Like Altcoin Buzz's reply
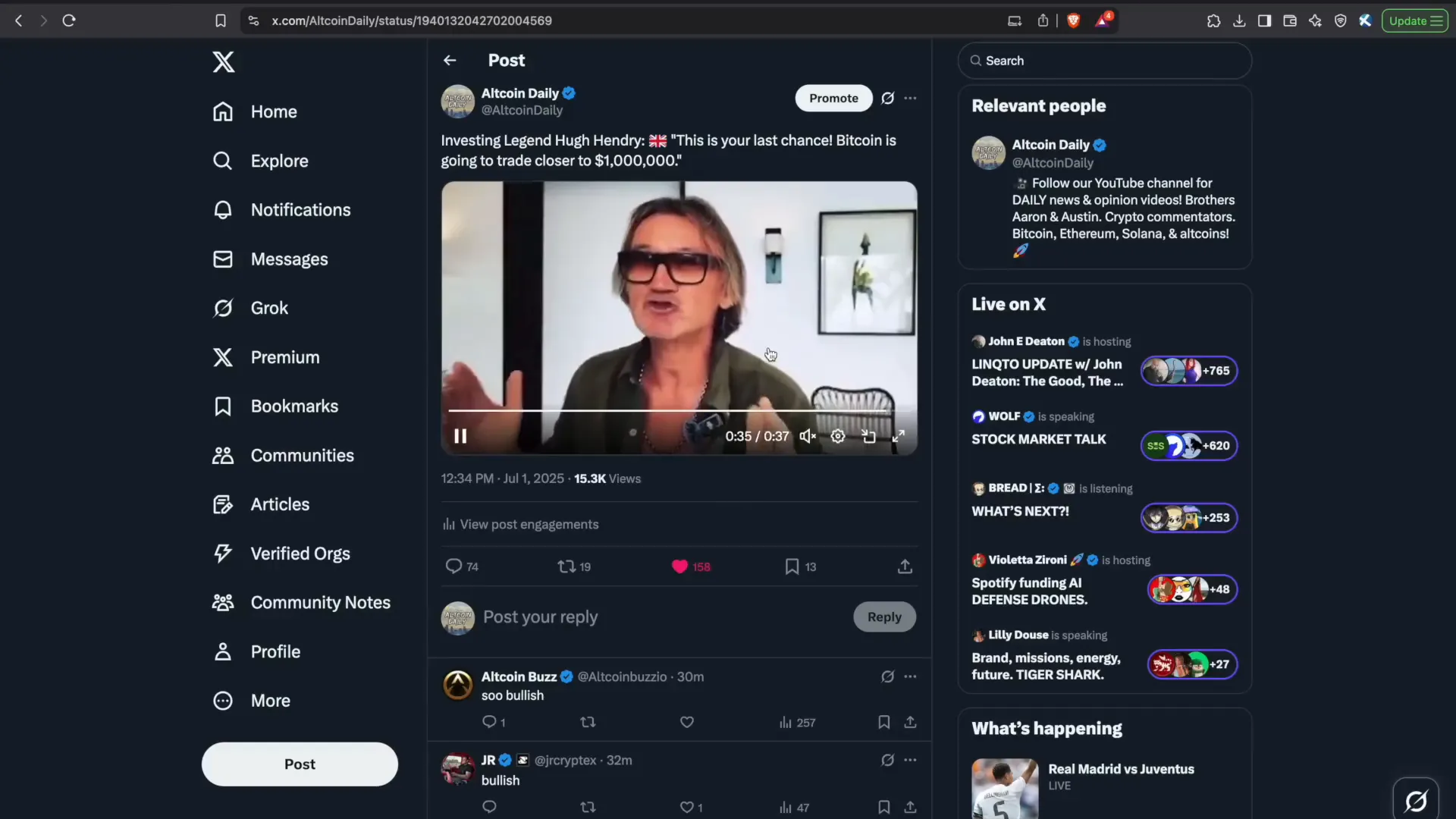 pos(687,722)
